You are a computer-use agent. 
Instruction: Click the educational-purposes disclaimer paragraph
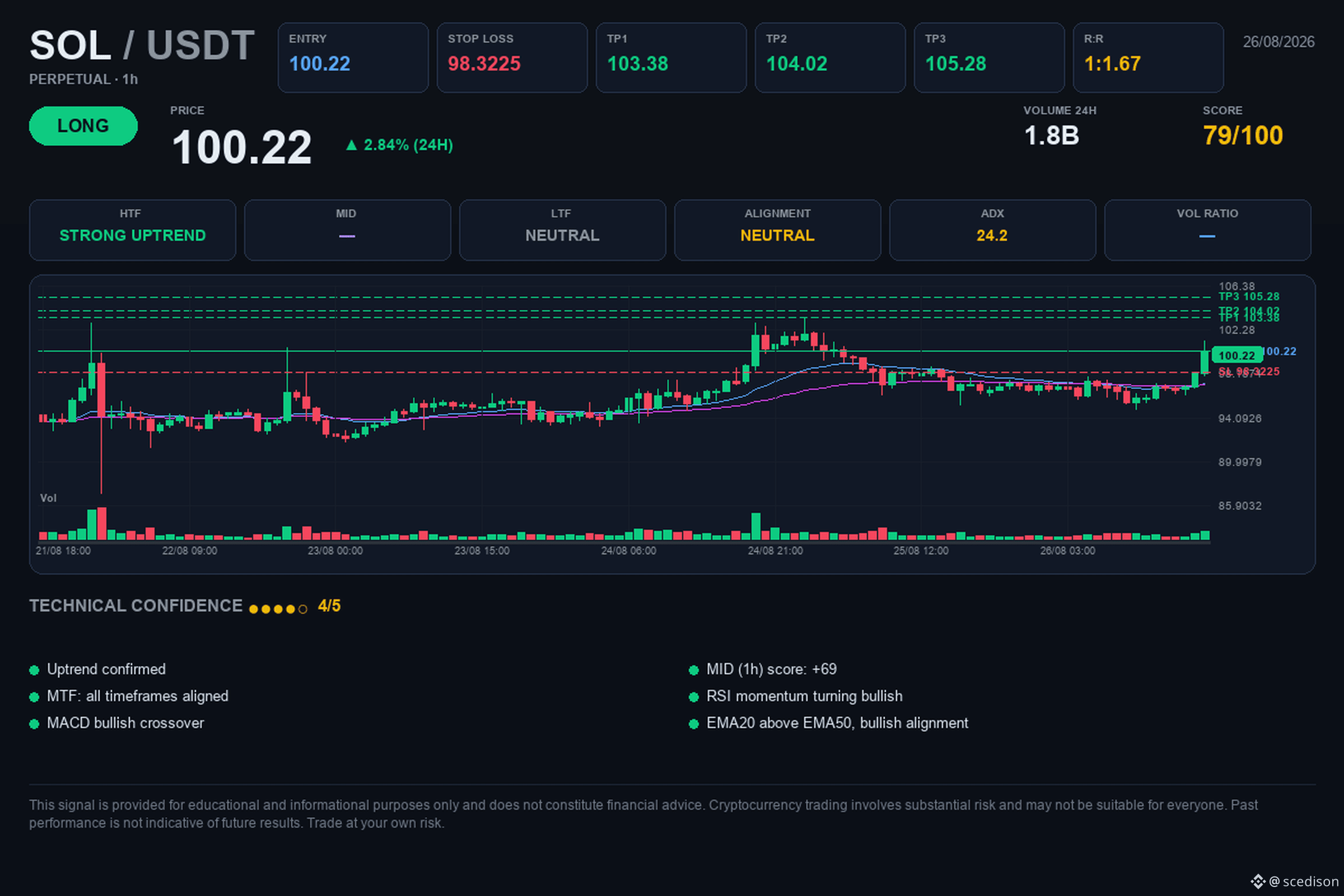click(x=643, y=814)
